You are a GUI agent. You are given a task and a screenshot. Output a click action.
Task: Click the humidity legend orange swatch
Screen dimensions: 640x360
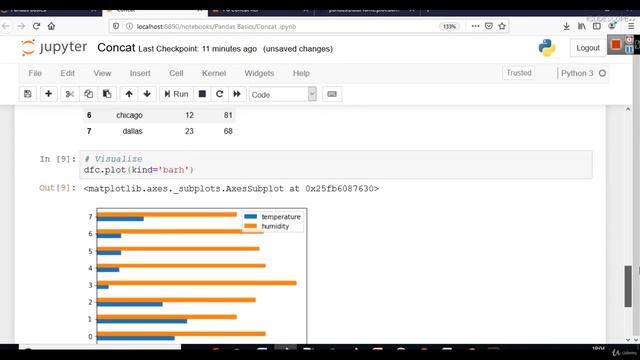pyautogui.click(x=251, y=226)
